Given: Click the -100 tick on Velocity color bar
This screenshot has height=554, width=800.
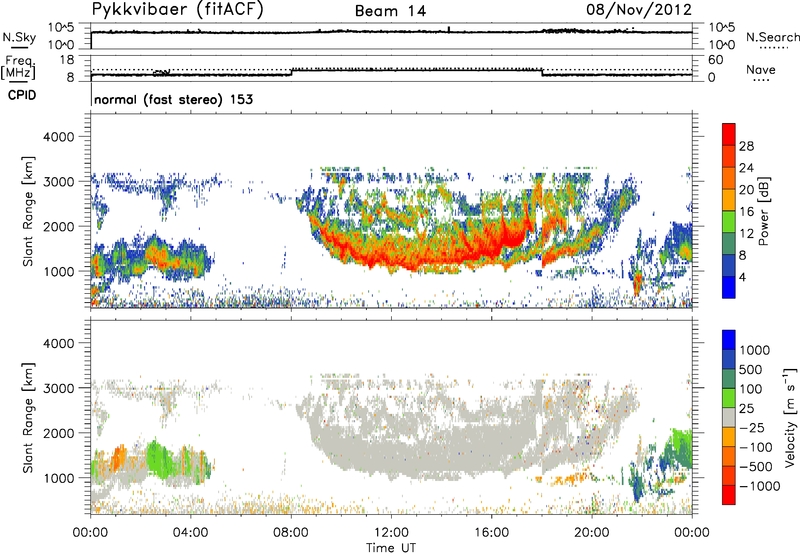Looking at the screenshot, I should pyautogui.click(x=756, y=447).
